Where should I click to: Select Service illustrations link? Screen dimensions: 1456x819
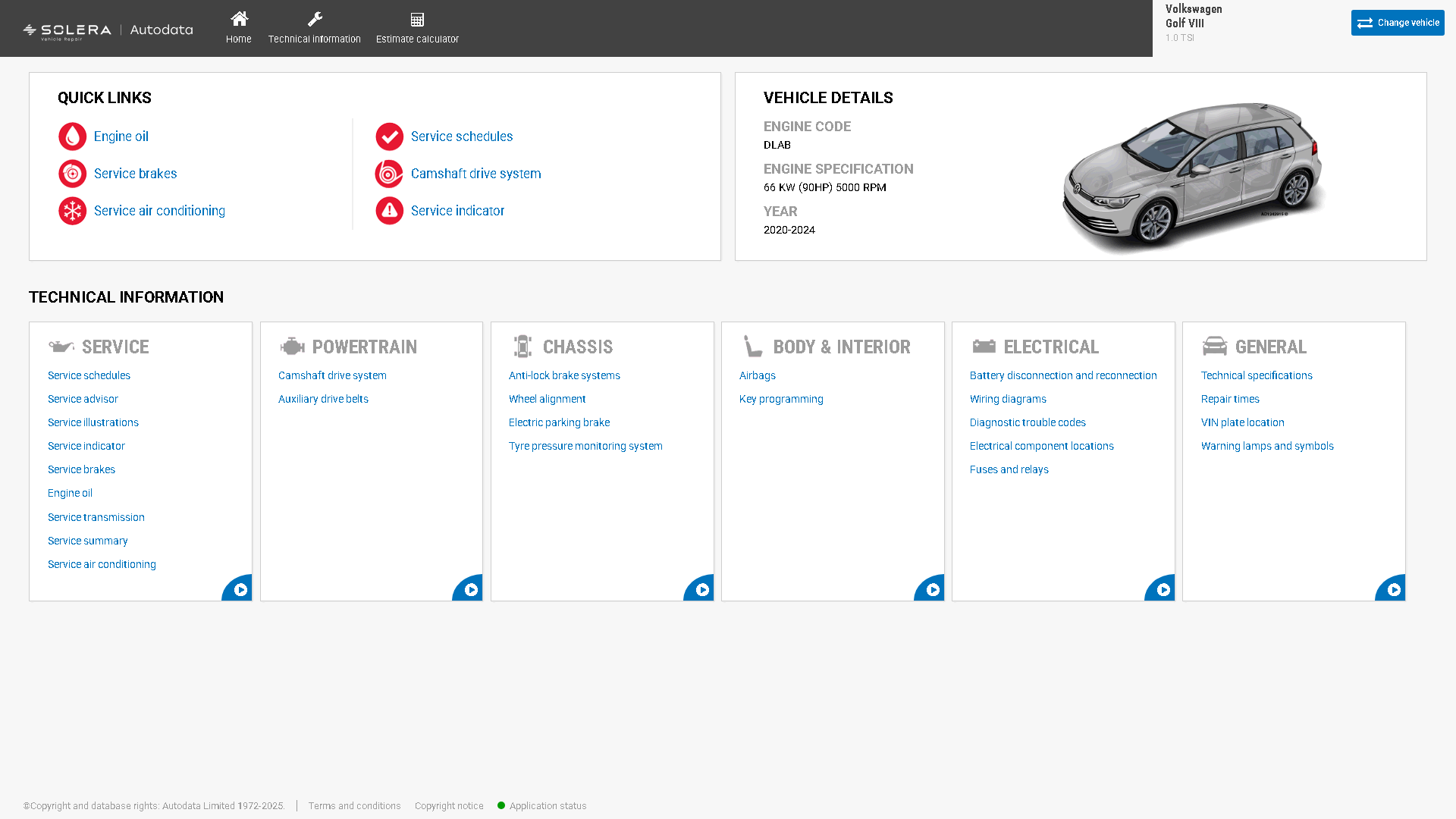pyautogui.click(x=93, y=422)
